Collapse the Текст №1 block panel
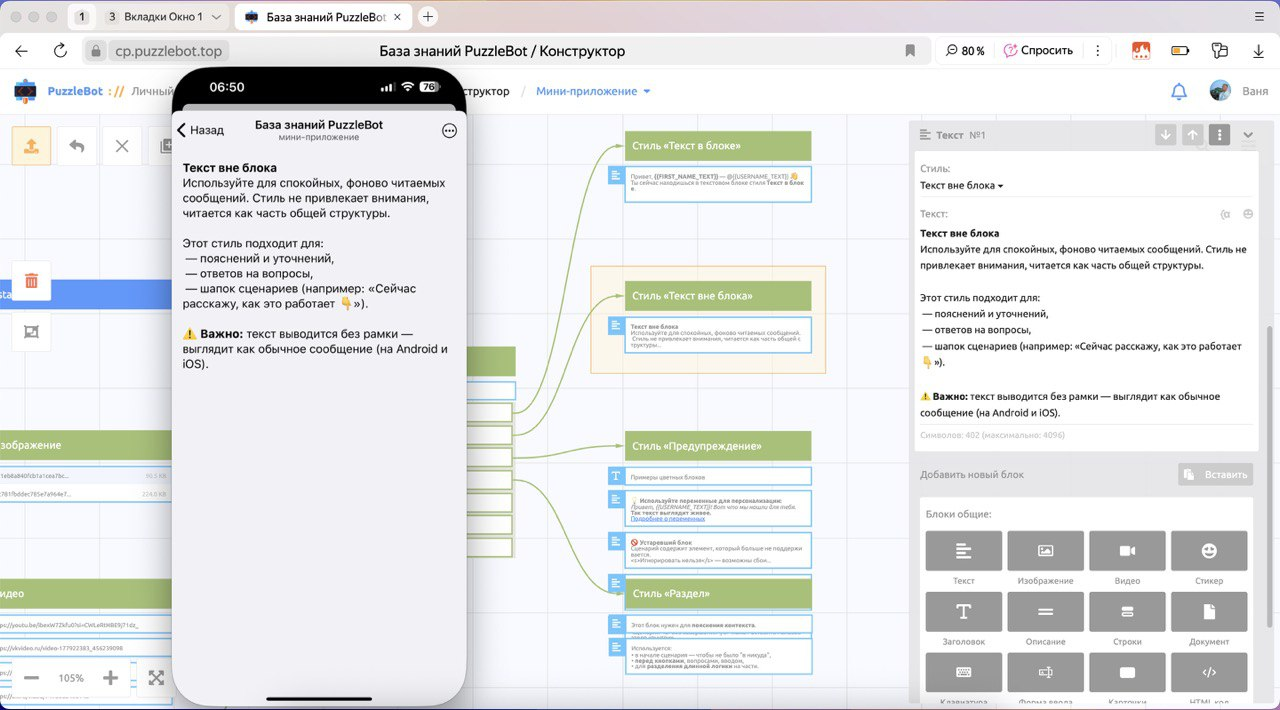 tap(1248, 135)
